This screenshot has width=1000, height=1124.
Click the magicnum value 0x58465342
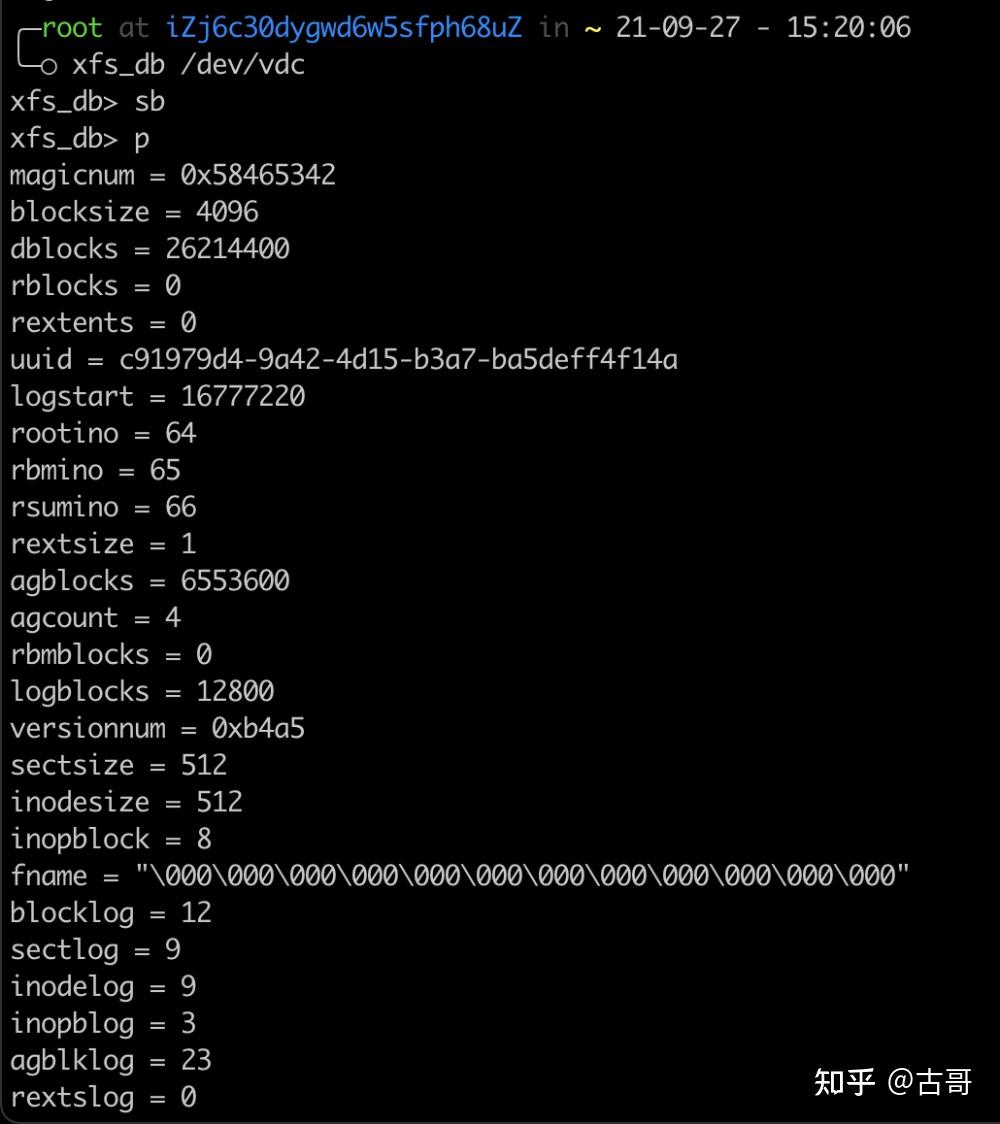coord(258,175)
